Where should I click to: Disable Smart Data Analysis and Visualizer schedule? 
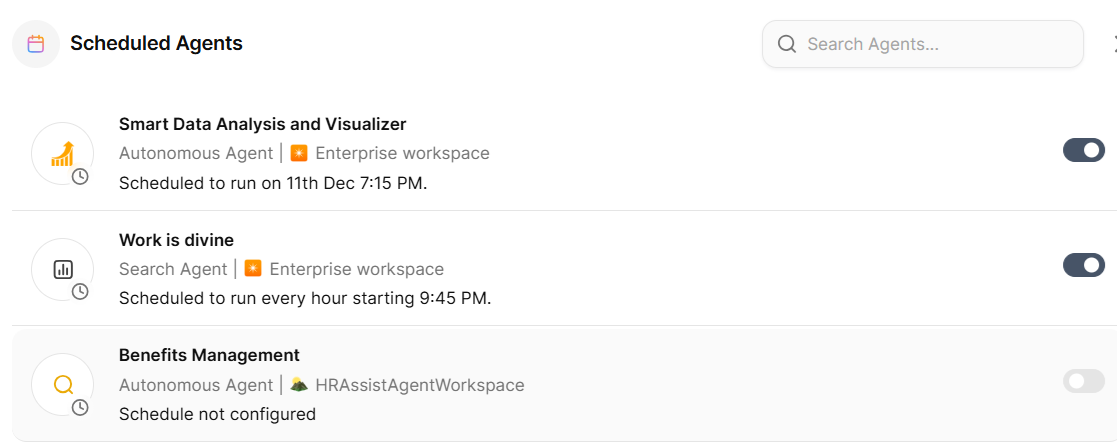[1083, 150]
